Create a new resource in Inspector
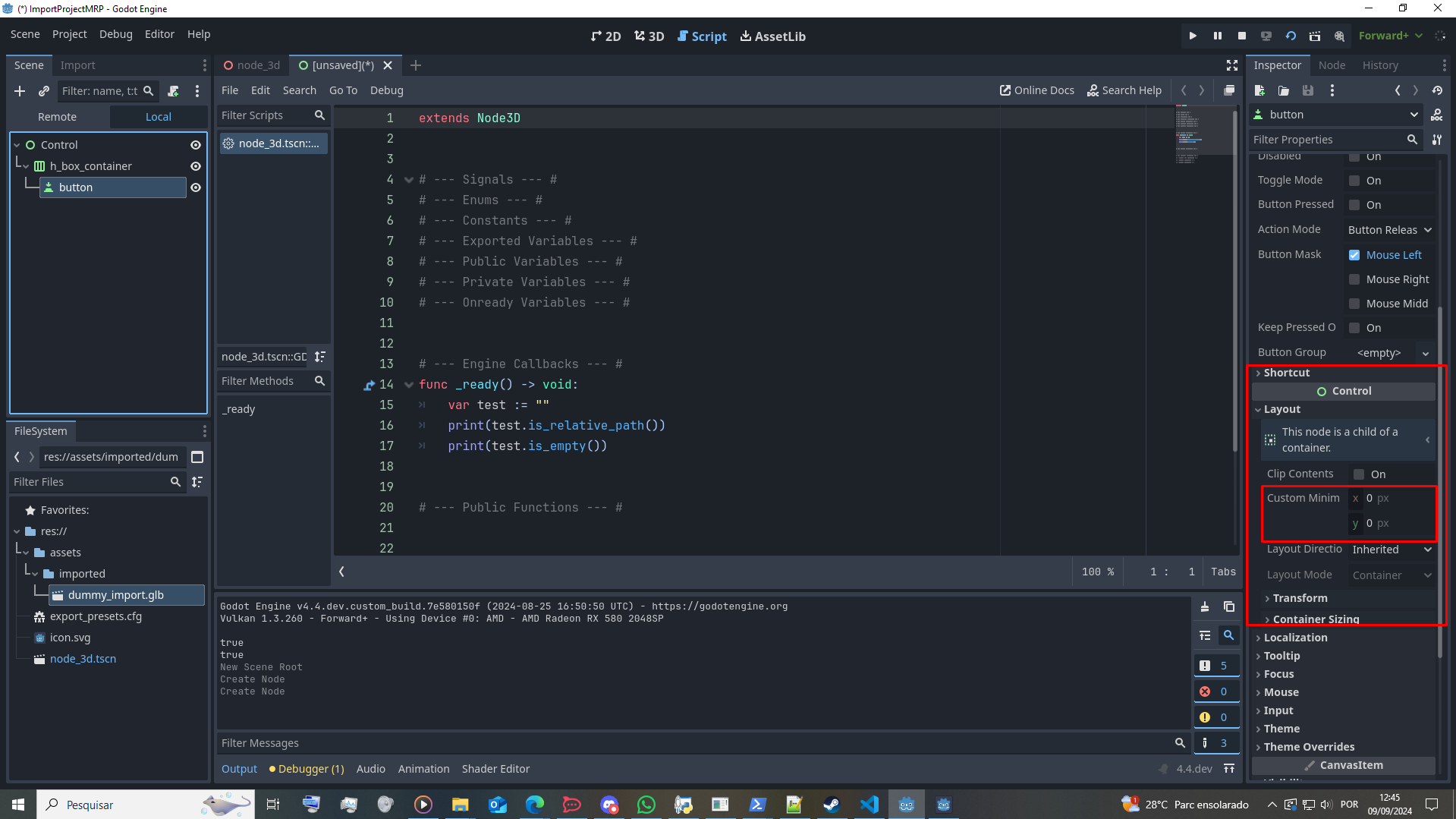Viewport: 1456px width, 819px height. coord(1259,90)
